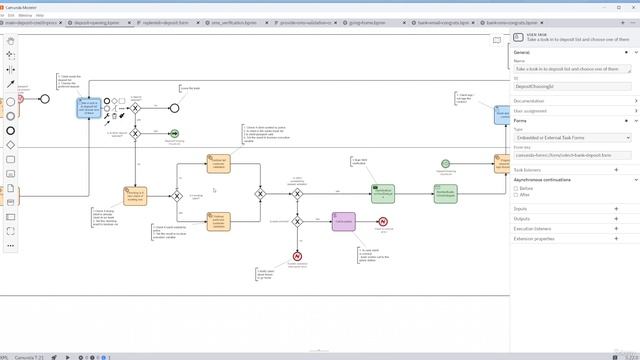This screenshot has height=360, width=640.
Task: Append intermediate event from the context pad
Action: pos(107,109)
